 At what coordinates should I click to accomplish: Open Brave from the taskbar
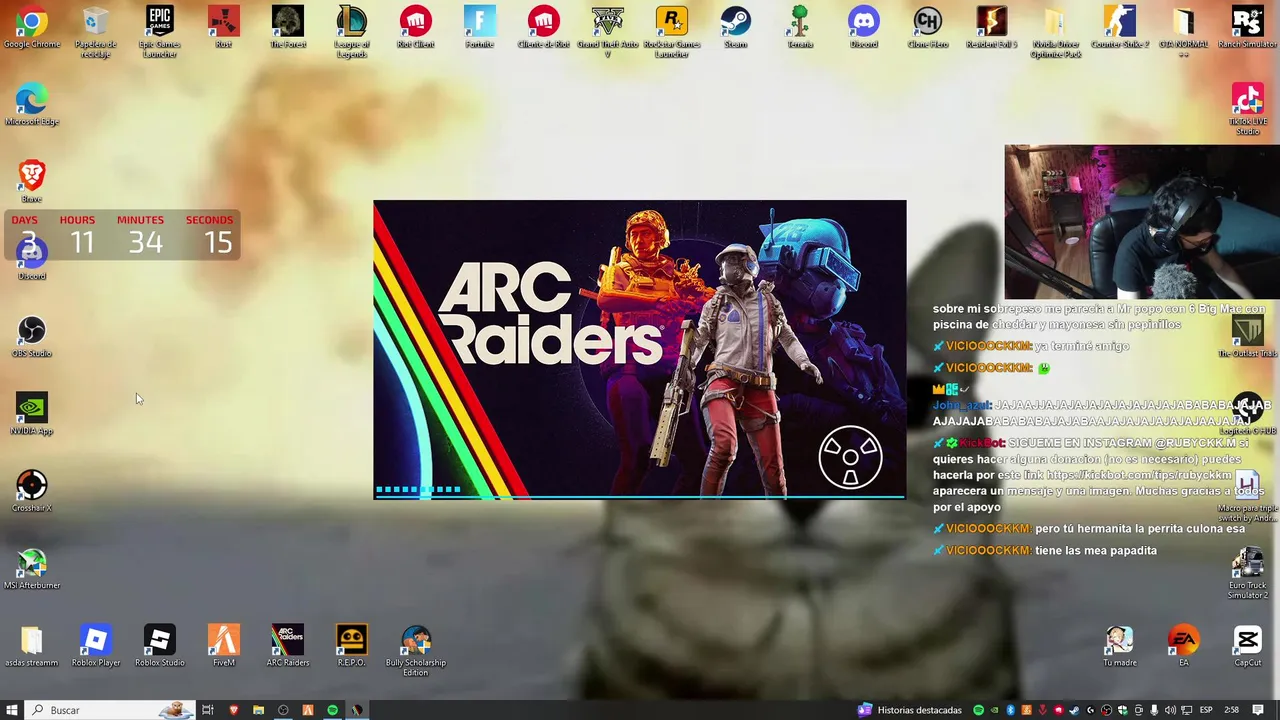click(x=234, y=710)
